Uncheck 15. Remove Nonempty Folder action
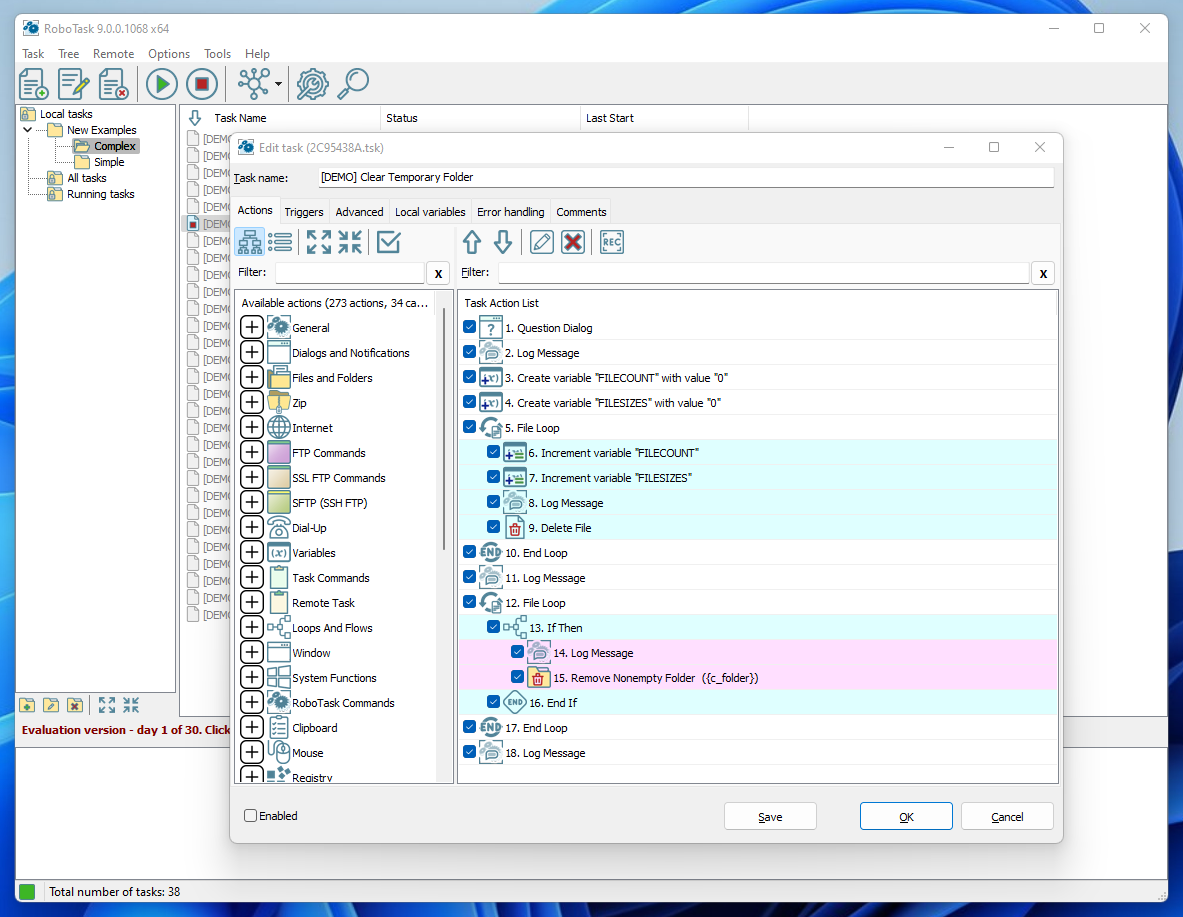 [x=518, y=677]
